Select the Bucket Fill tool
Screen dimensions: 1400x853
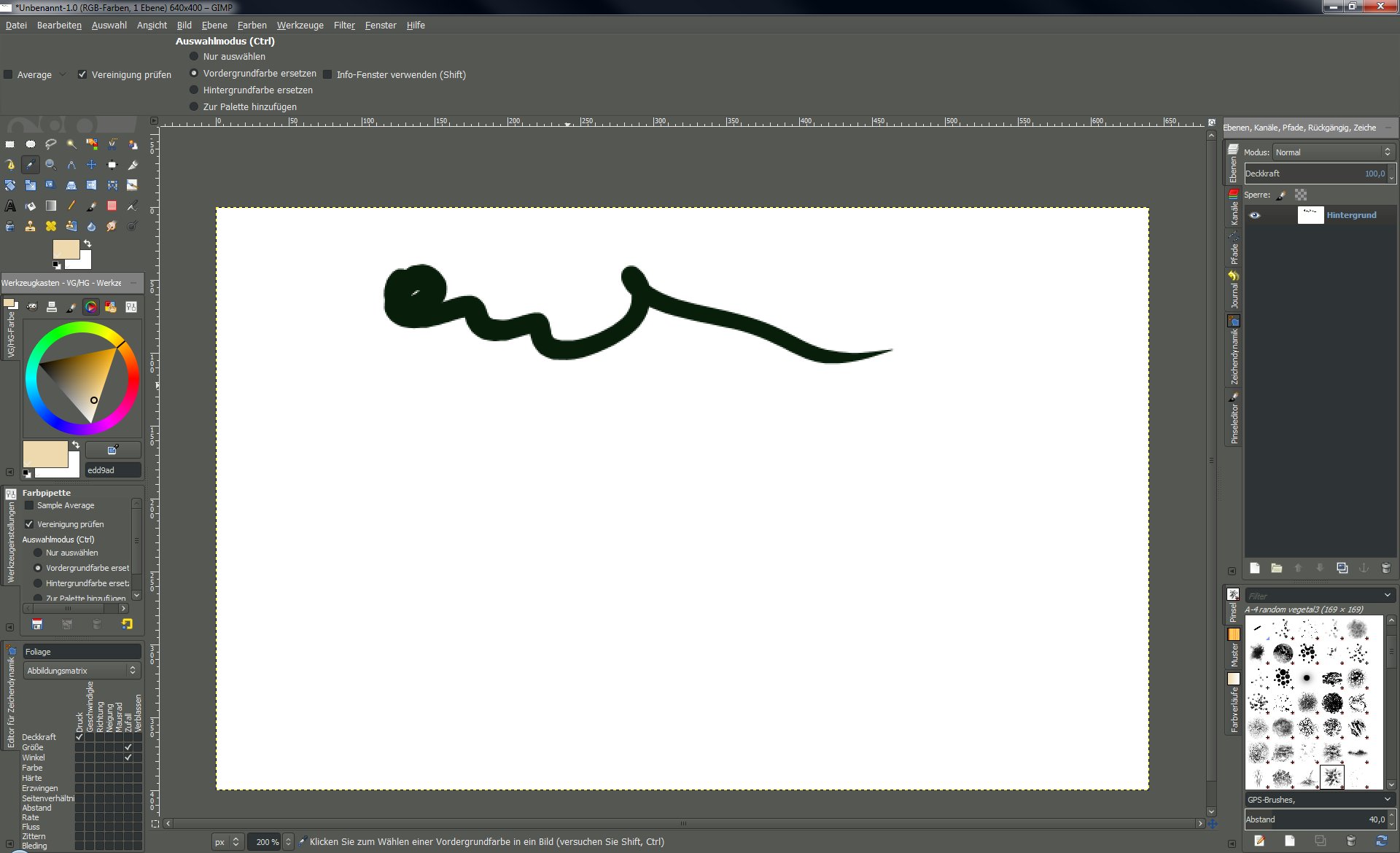pyautogui.click(x=31, y=206)
